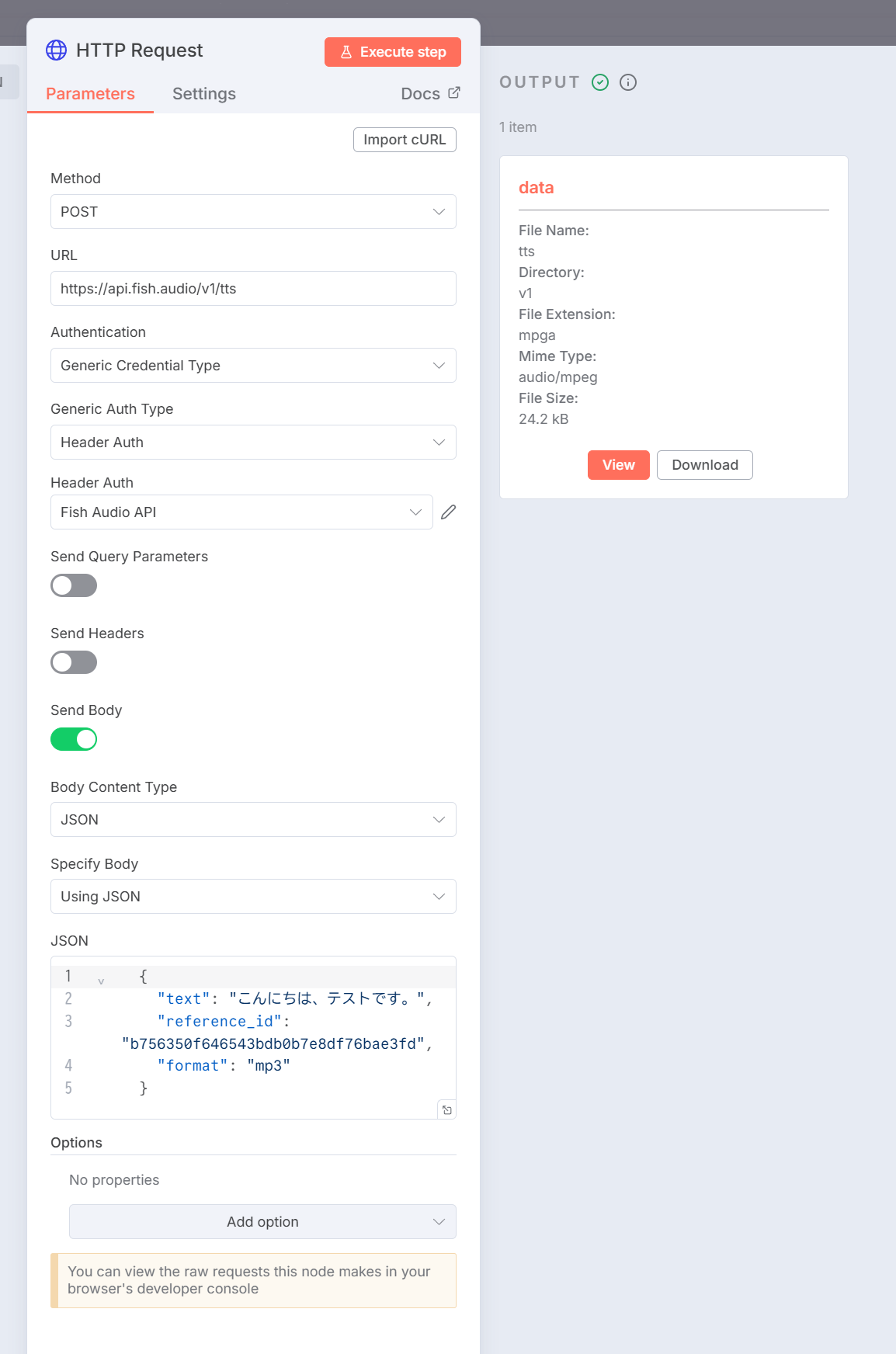The height and width of the screenshot is (1354, 896).
Task: Disable the Send Body toggle
Action: pos(74,739)
